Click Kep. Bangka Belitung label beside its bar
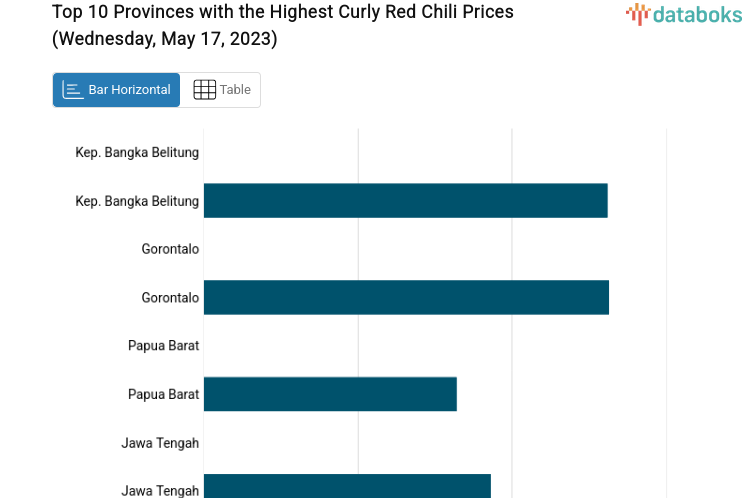Viewport: 753px width, 498px height. coord(137,201)
